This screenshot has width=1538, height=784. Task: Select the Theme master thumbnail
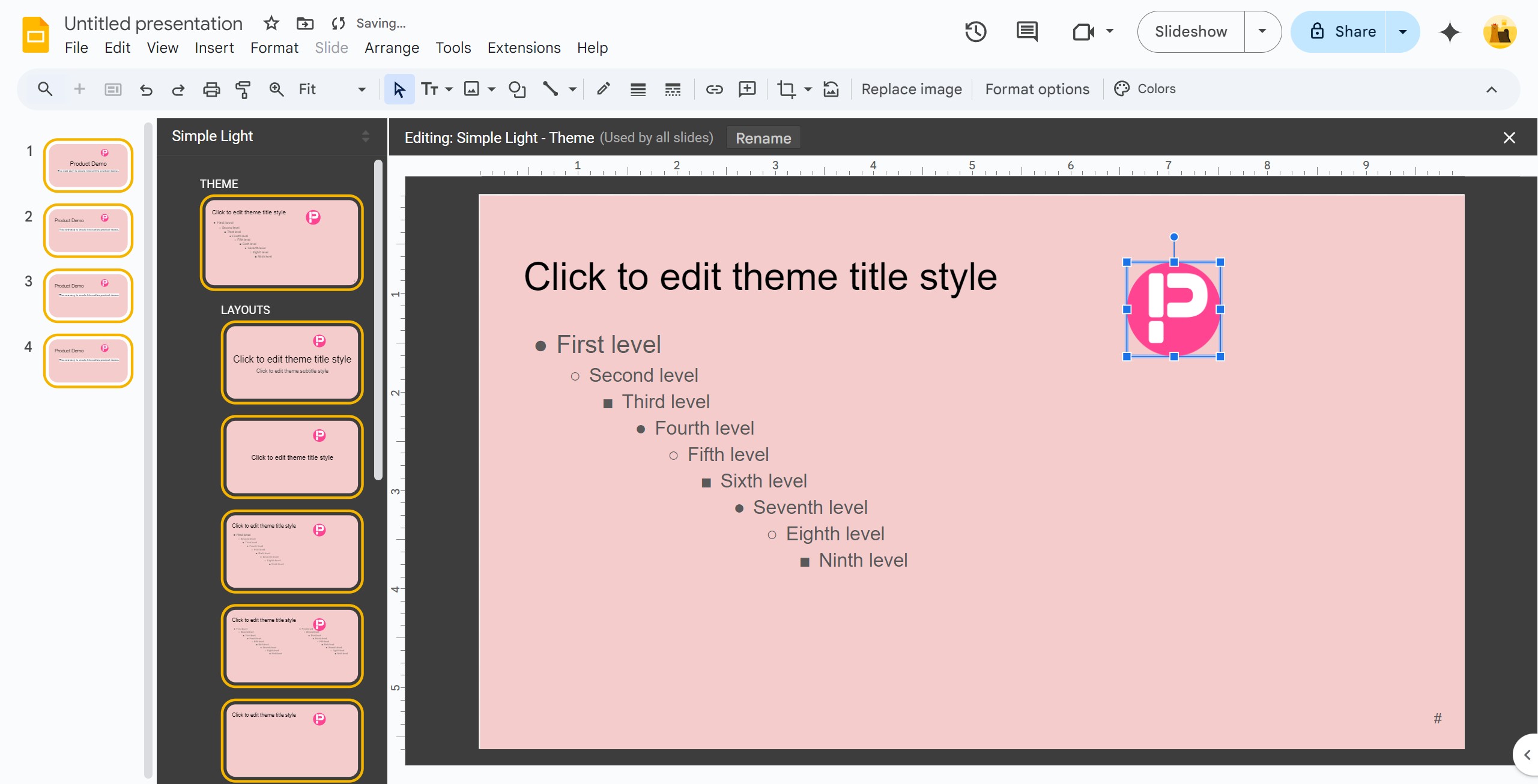click(282, 243)
